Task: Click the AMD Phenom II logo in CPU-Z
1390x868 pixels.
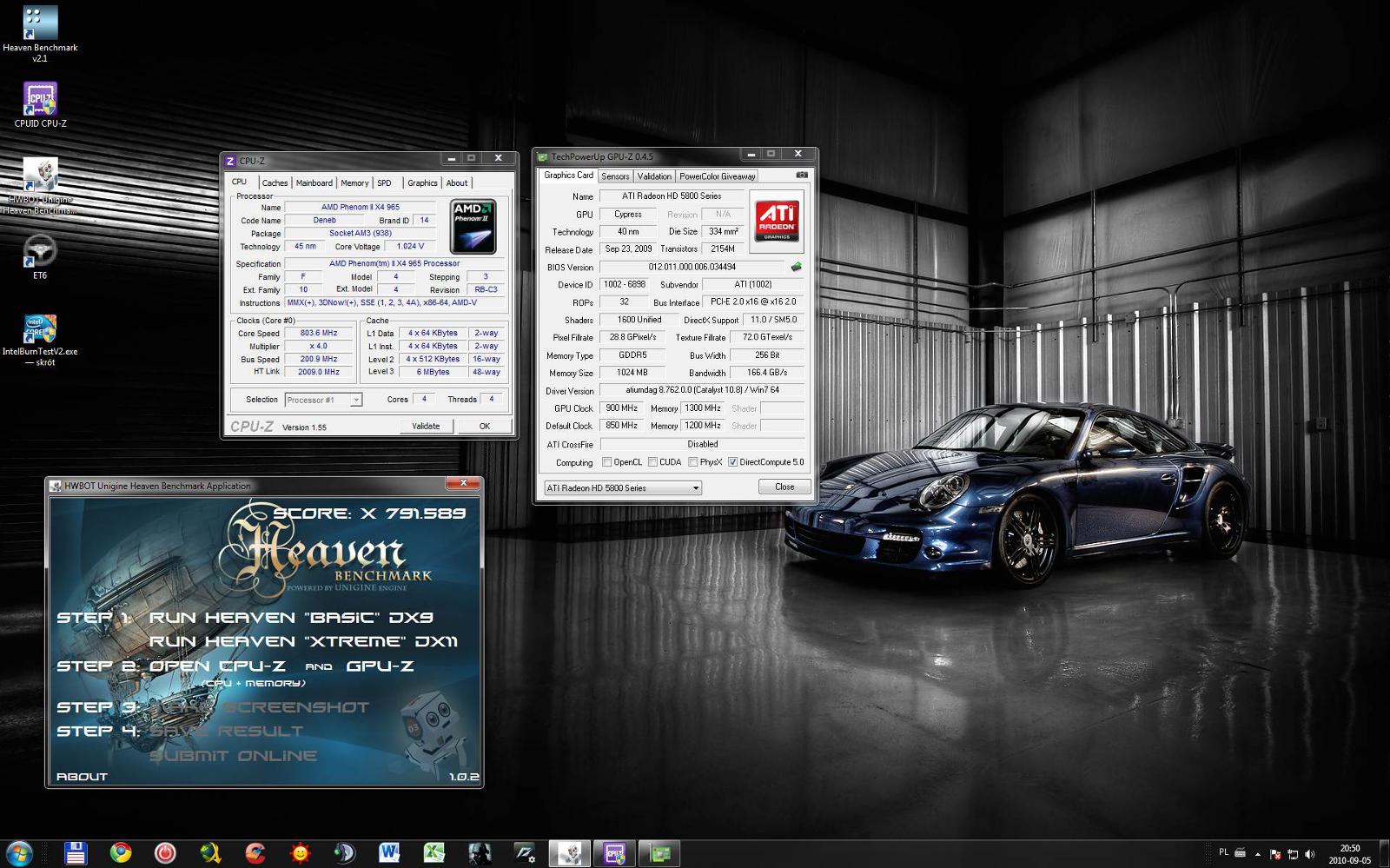Action: point(473,227)
